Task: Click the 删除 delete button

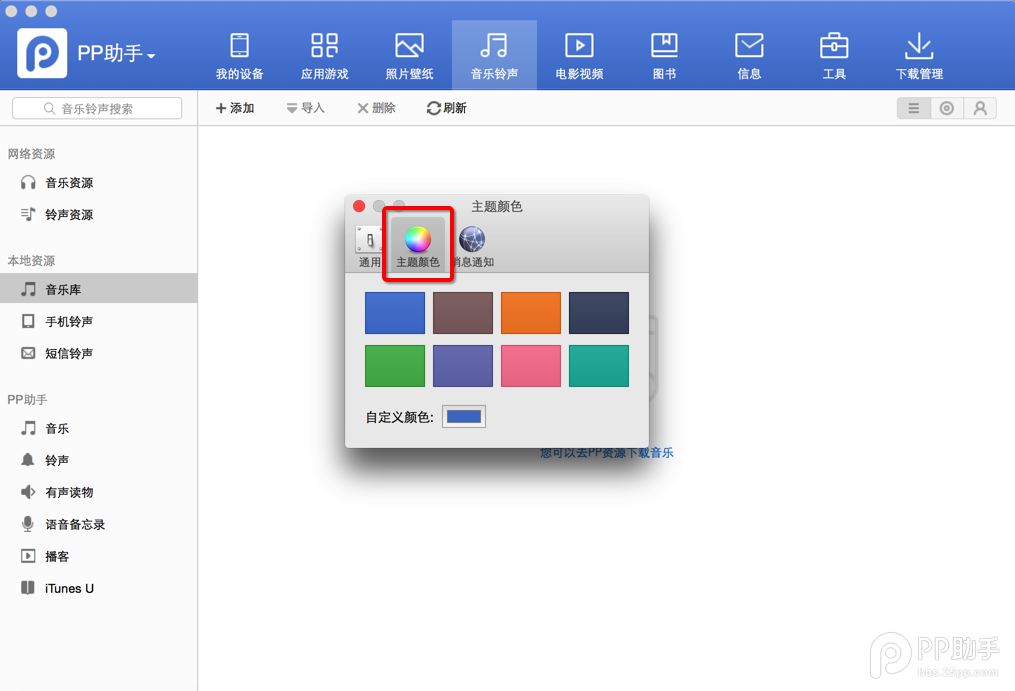Action: (x=376, y=108)
